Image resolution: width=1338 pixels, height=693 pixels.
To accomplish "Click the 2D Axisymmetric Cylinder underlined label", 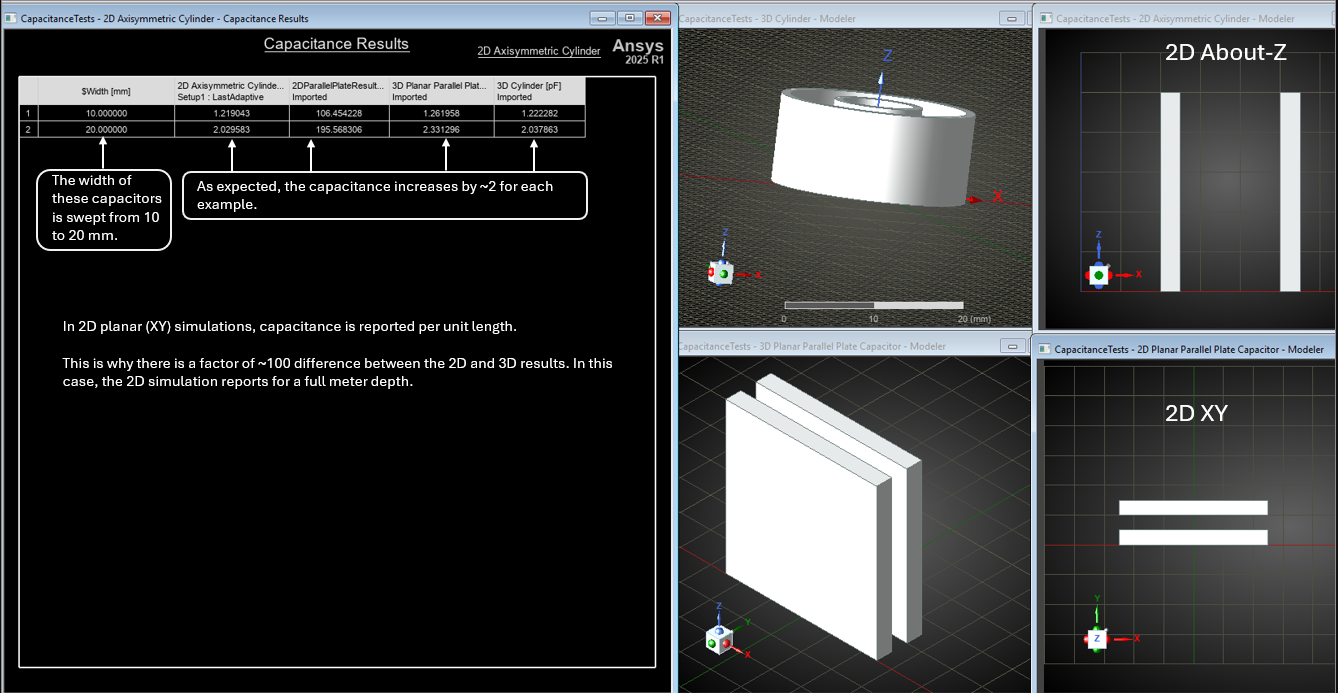I will click(539, 51).
